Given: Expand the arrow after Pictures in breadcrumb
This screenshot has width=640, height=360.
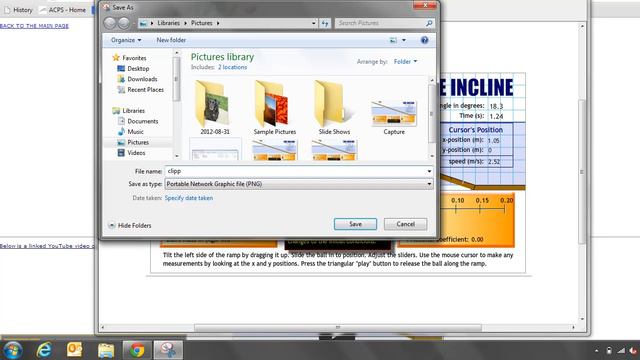Looking at the screenshot, I should 218,23.
